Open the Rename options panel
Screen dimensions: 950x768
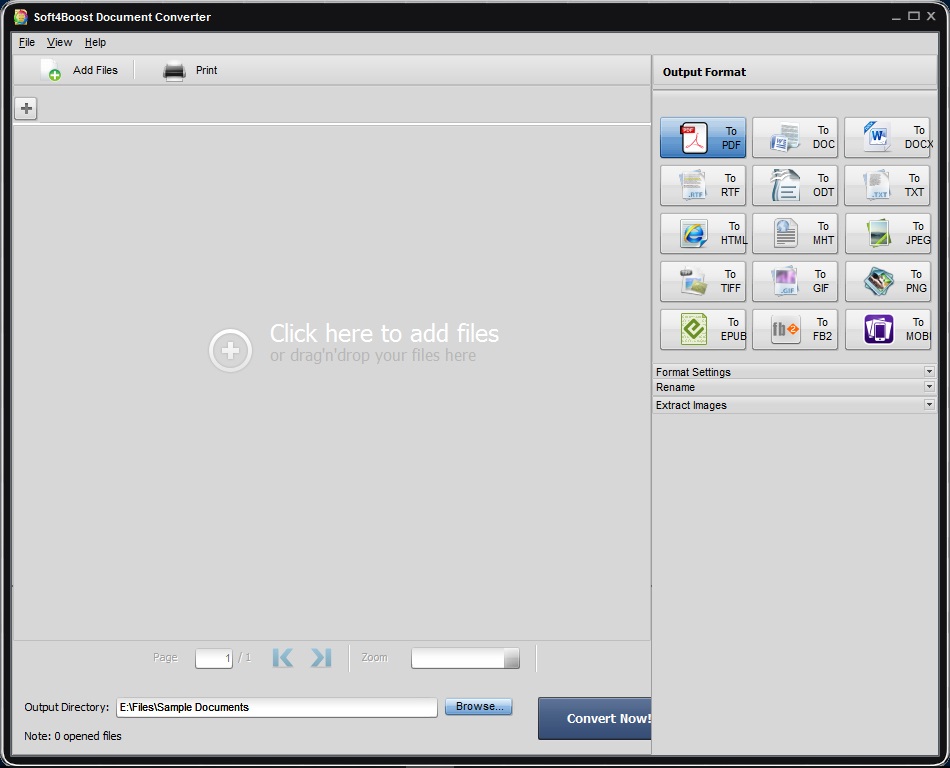pos(795,388)
